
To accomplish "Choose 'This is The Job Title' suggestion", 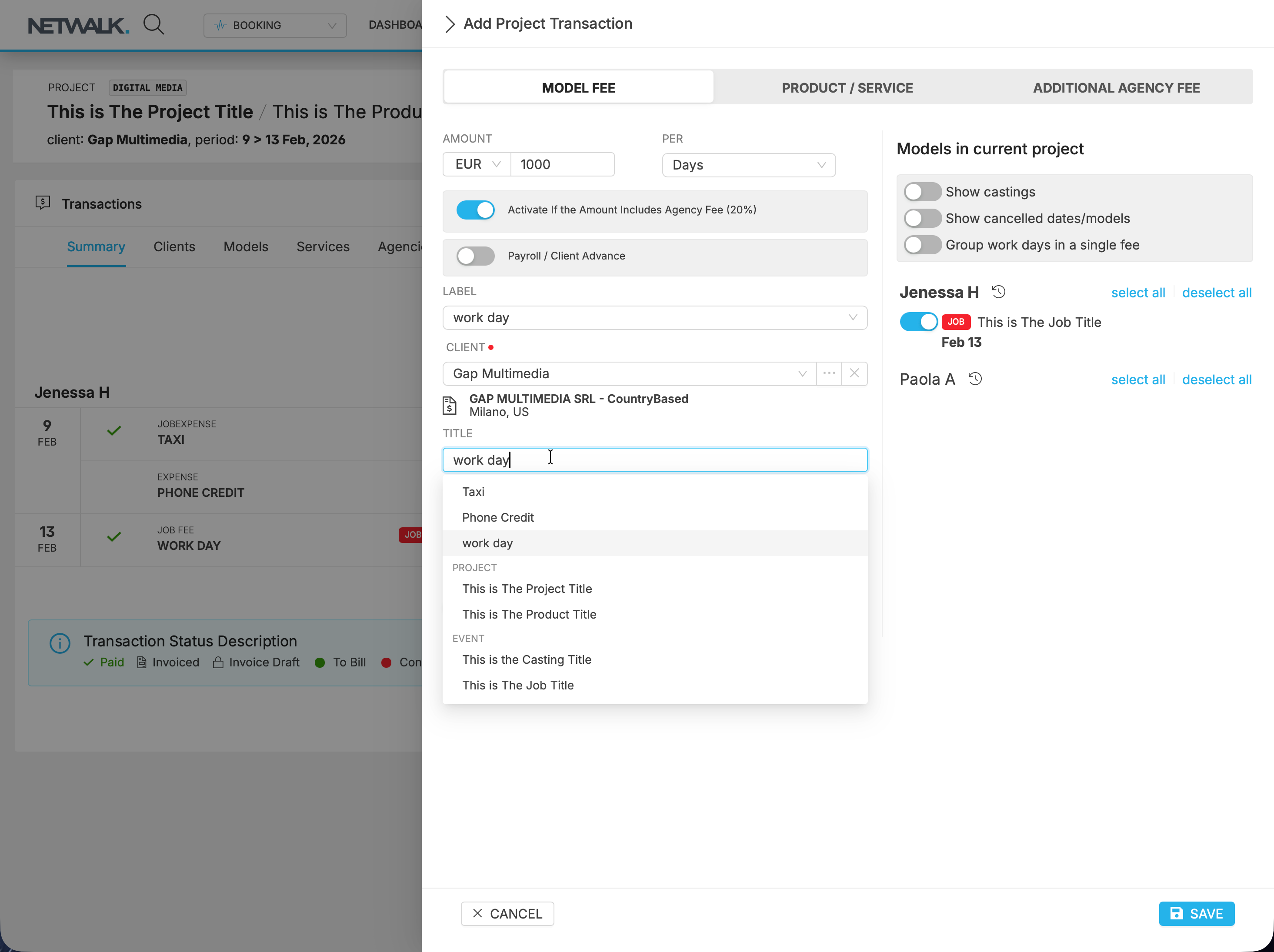I will click(518, 685).
